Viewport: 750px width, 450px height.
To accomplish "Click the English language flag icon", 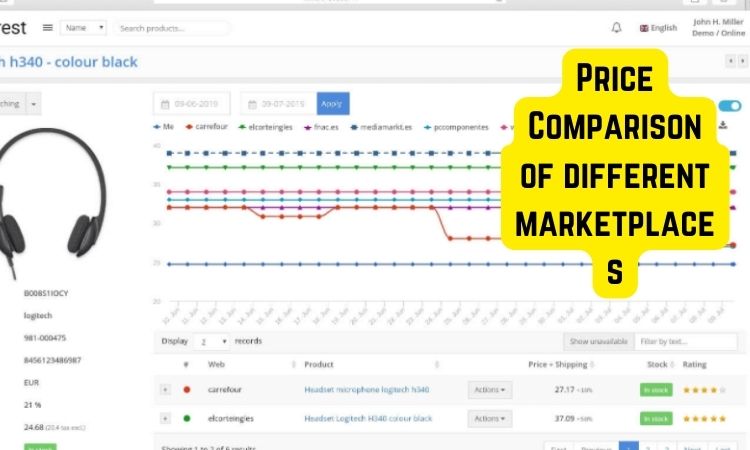I will (x=644, y=28).
